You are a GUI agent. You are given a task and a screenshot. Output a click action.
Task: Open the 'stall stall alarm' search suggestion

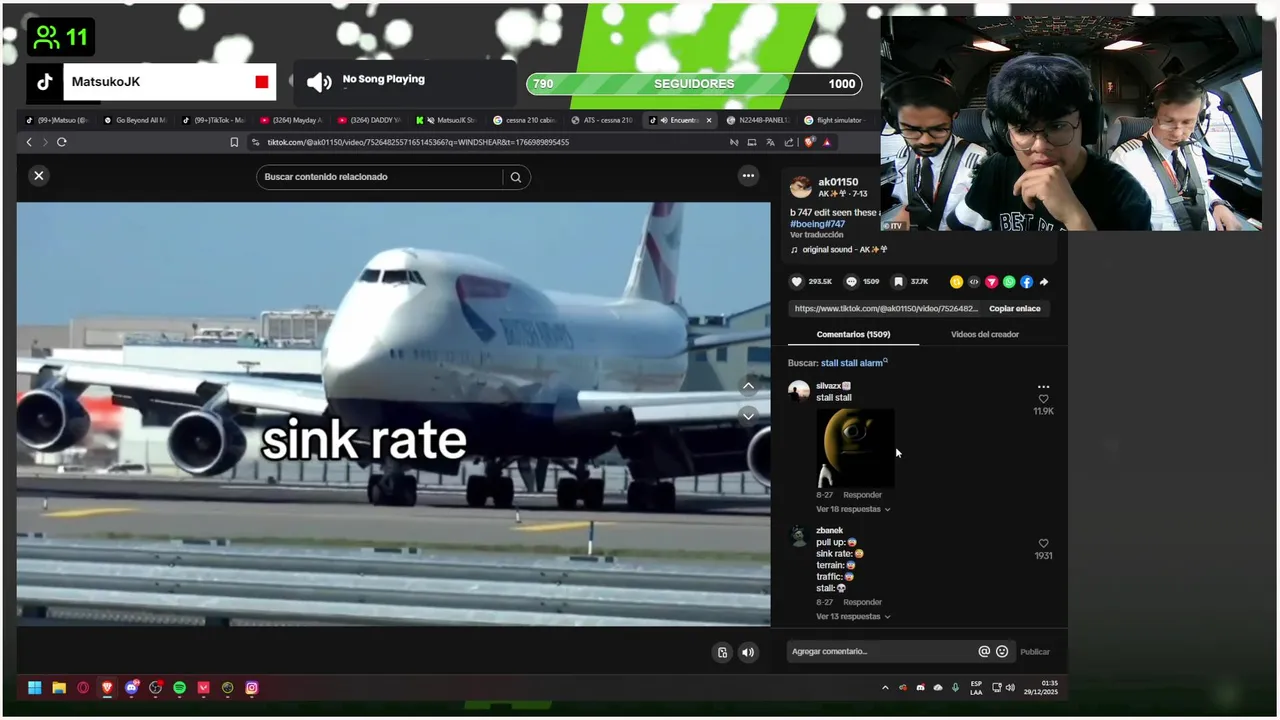pos(854,363)
